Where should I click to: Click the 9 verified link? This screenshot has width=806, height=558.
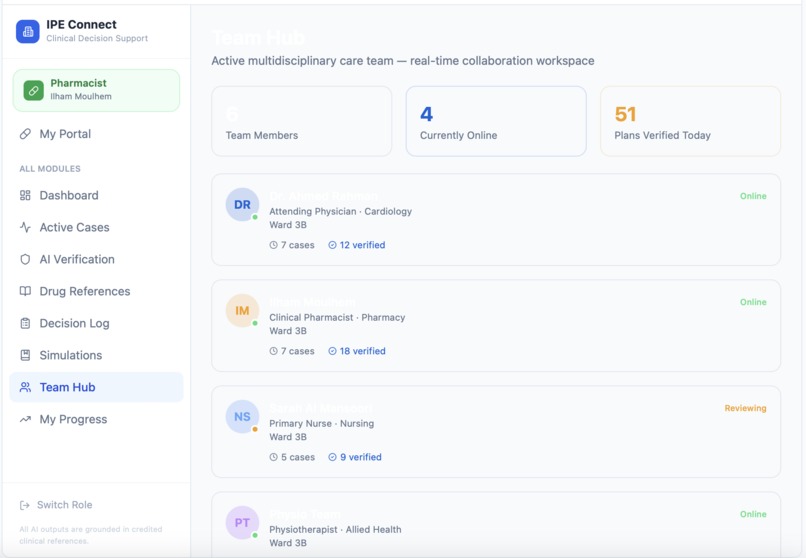point(355,457)
